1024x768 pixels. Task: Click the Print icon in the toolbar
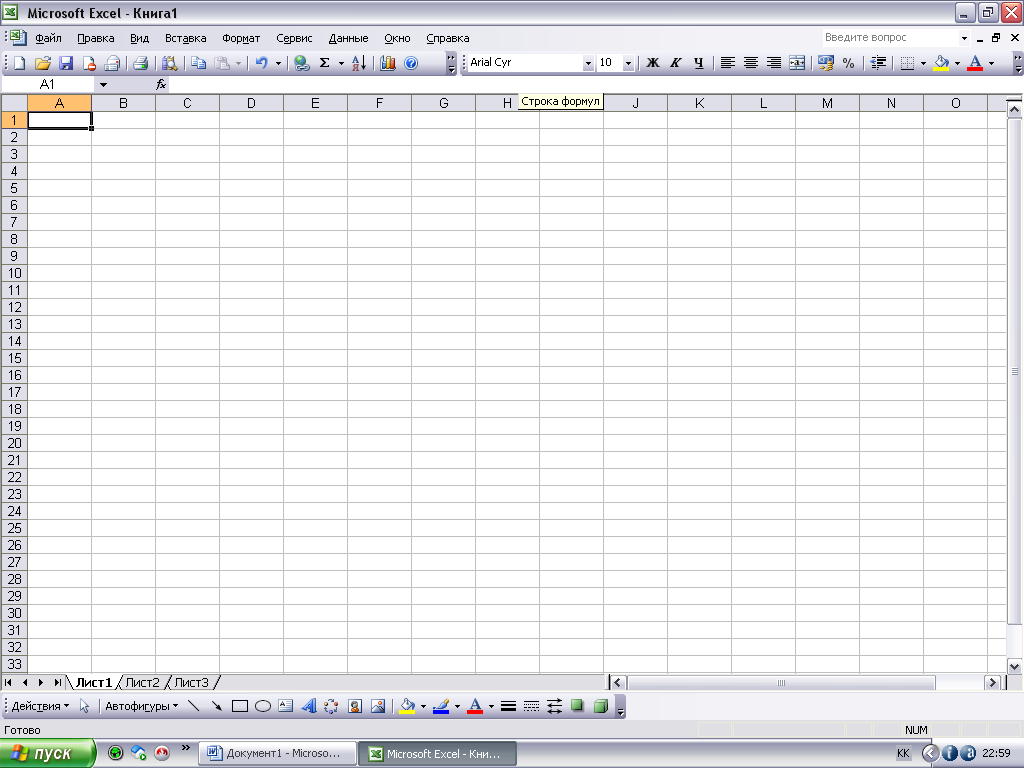pyautogui.click(x=140, y=63)
